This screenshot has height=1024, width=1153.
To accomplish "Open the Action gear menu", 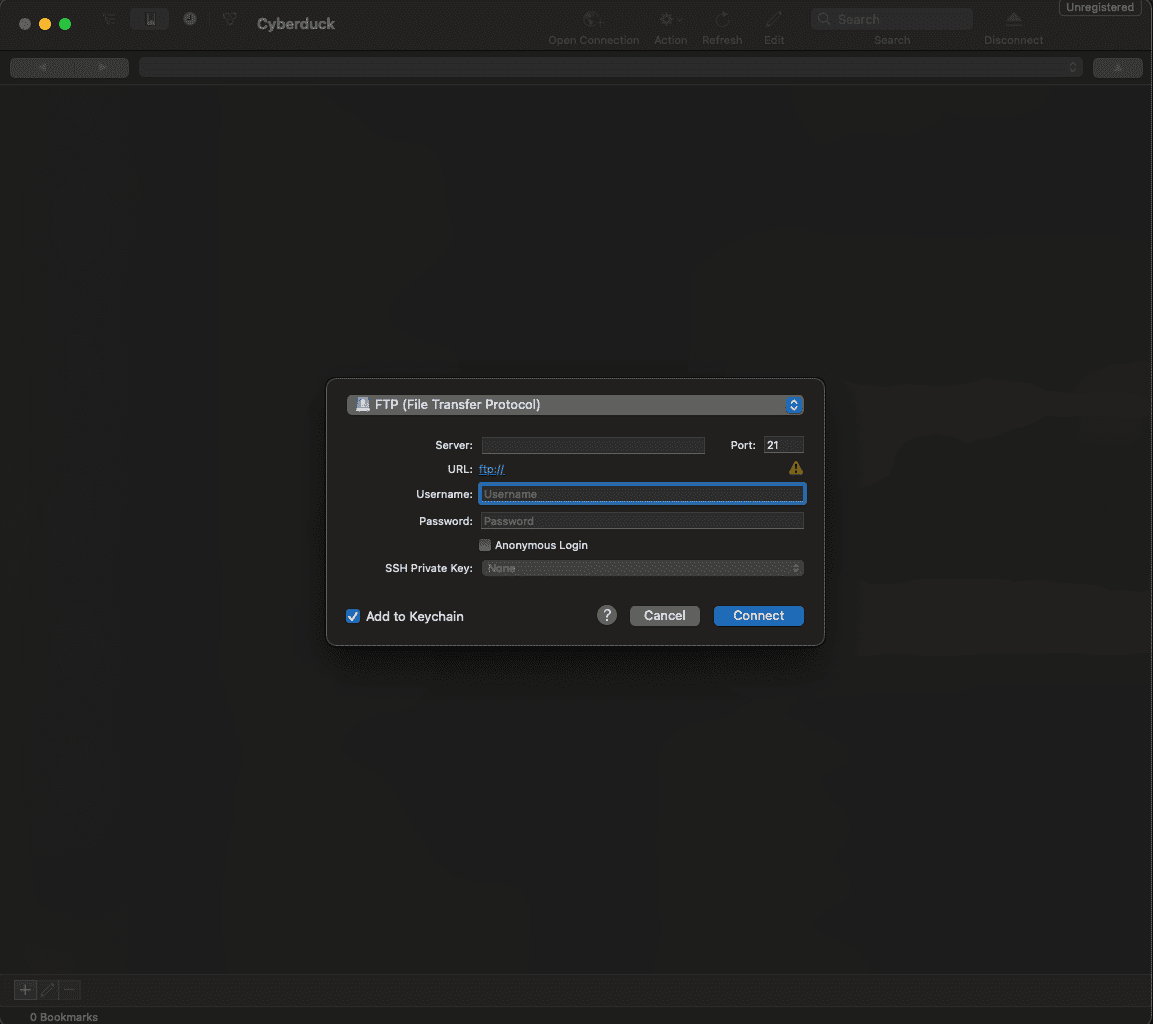I will coord(670,20).
